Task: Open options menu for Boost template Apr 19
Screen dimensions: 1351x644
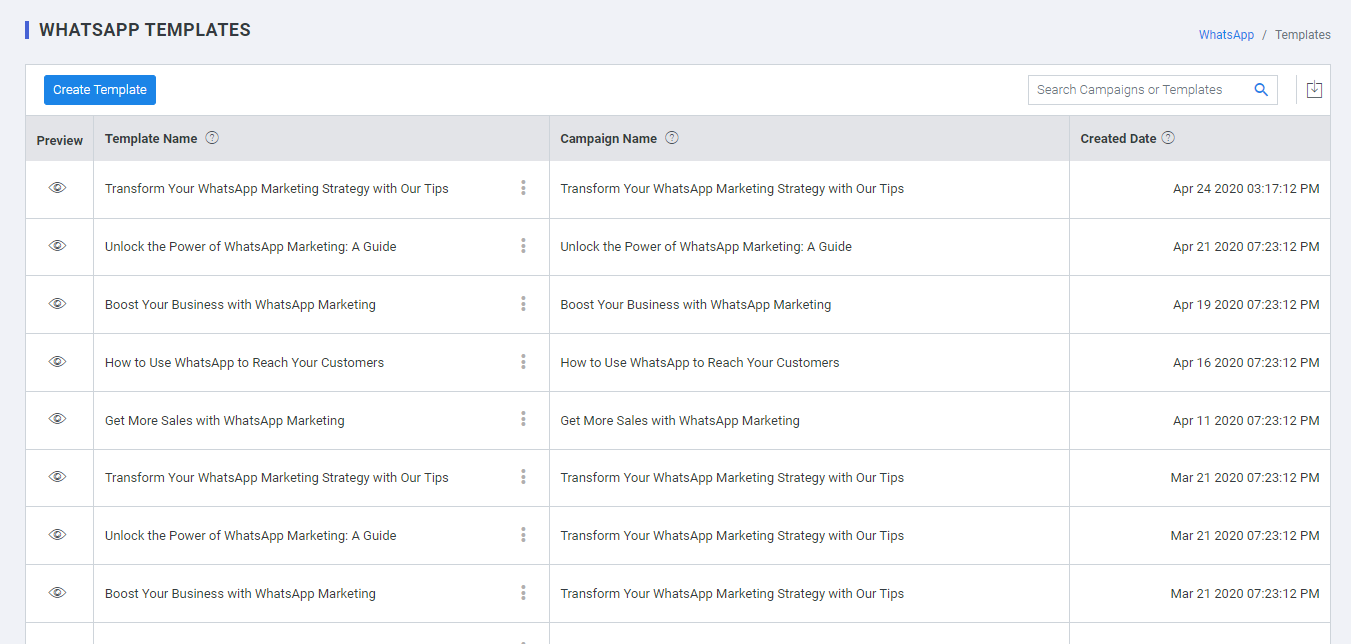Action: (523, 304)
